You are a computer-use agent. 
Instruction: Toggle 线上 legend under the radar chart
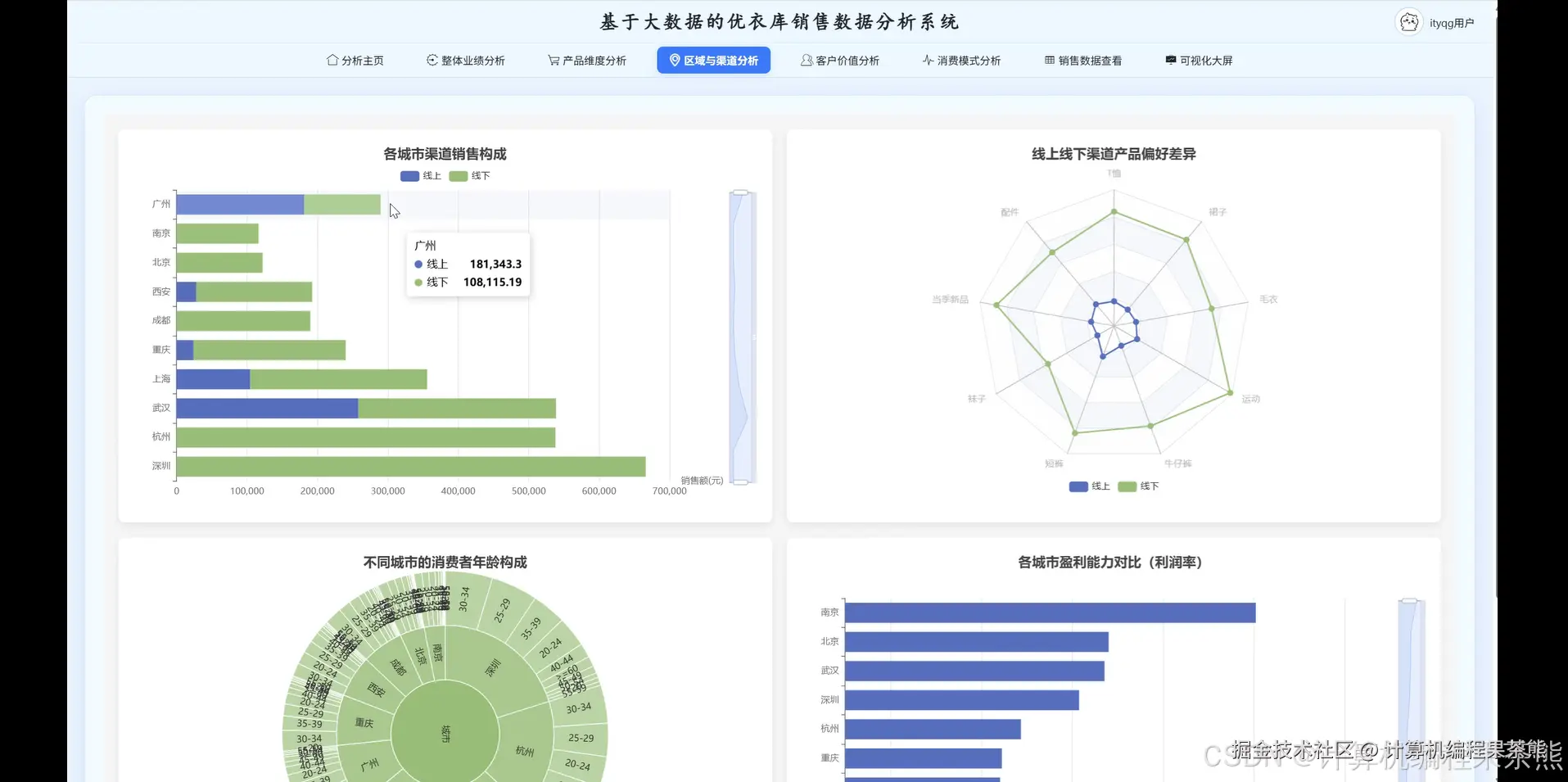1089,486
